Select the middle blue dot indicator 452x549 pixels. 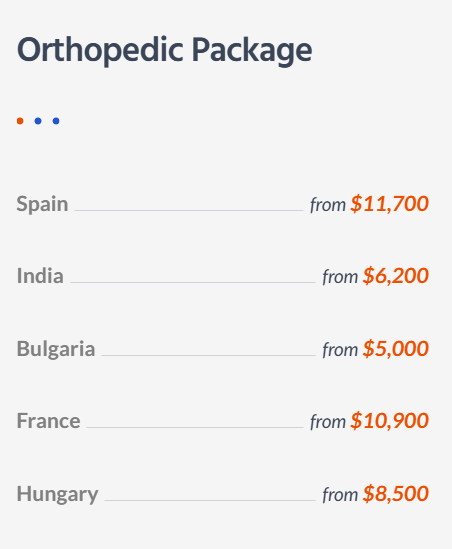pos(38,121)
